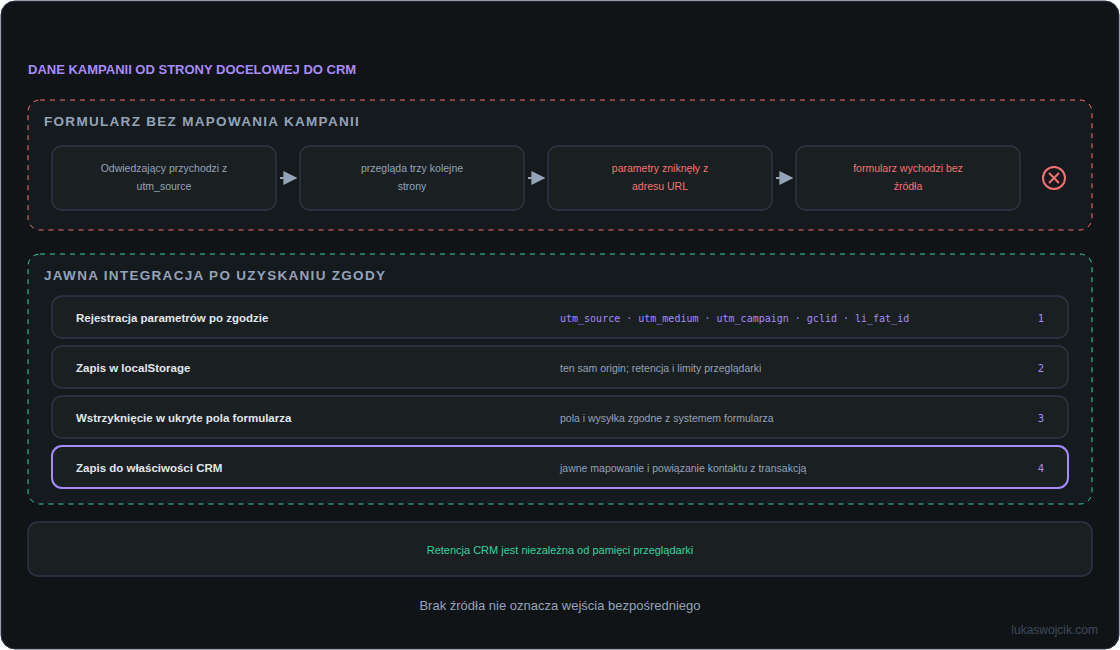Select the 'Odwiedzający przychodzi z utm_source' box

click(x=164, y=178)
